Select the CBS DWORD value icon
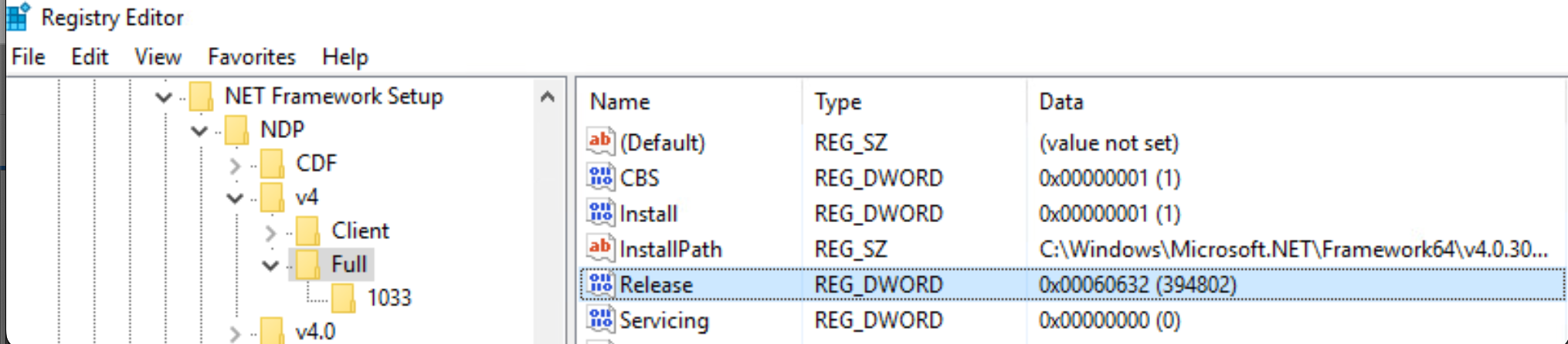The image size is (1568, 344). (600, 177)
